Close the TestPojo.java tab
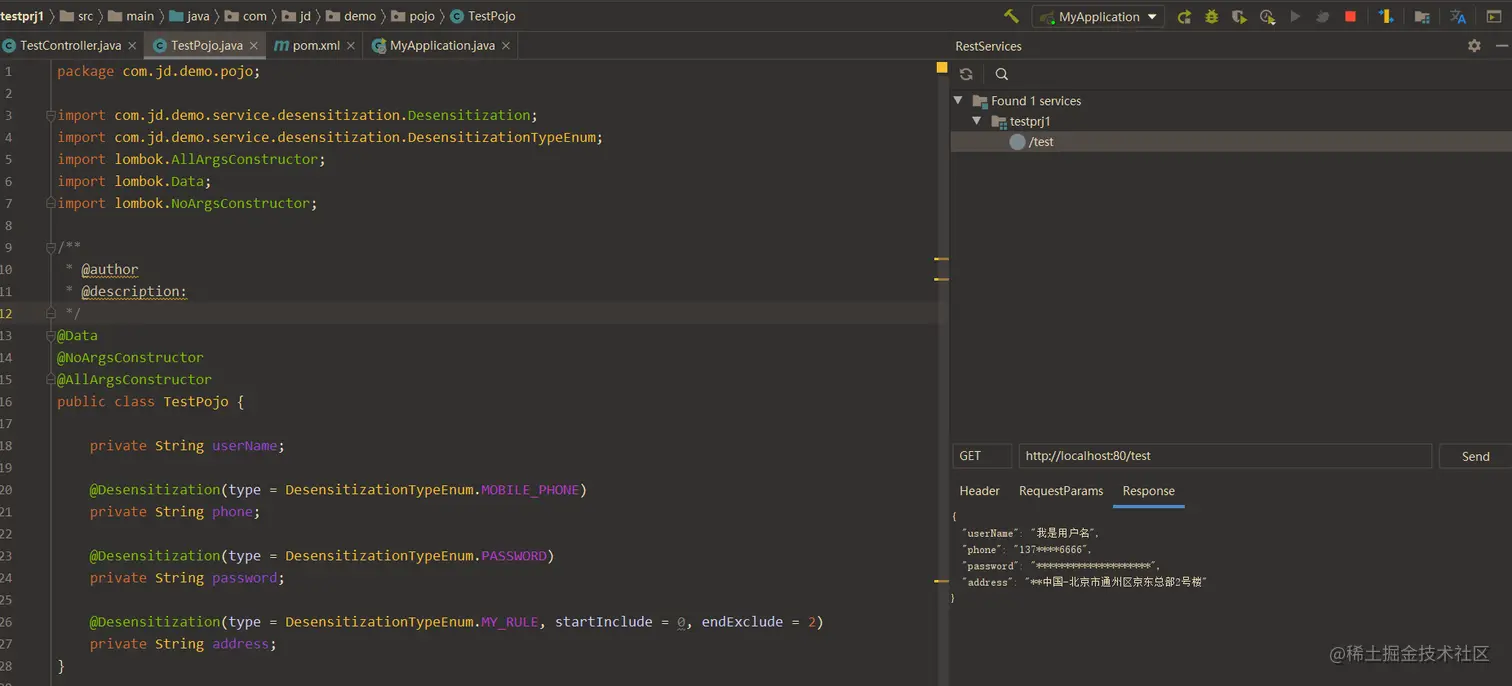The width and height of the screenshot is (1512, 686). 254,46
